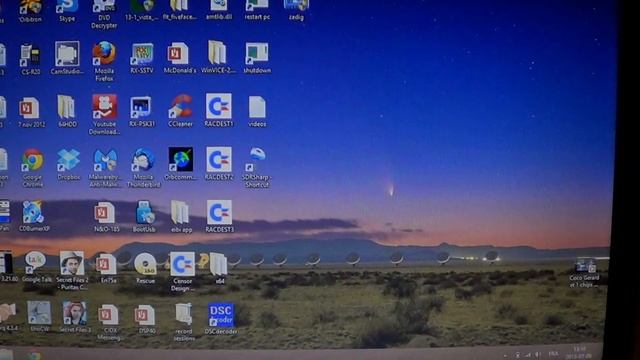This screenshot has height=360, width=640.
Task: Launch the Orbcomm globe shortcut
Action: pyautogui.click(x=181, y=164)
